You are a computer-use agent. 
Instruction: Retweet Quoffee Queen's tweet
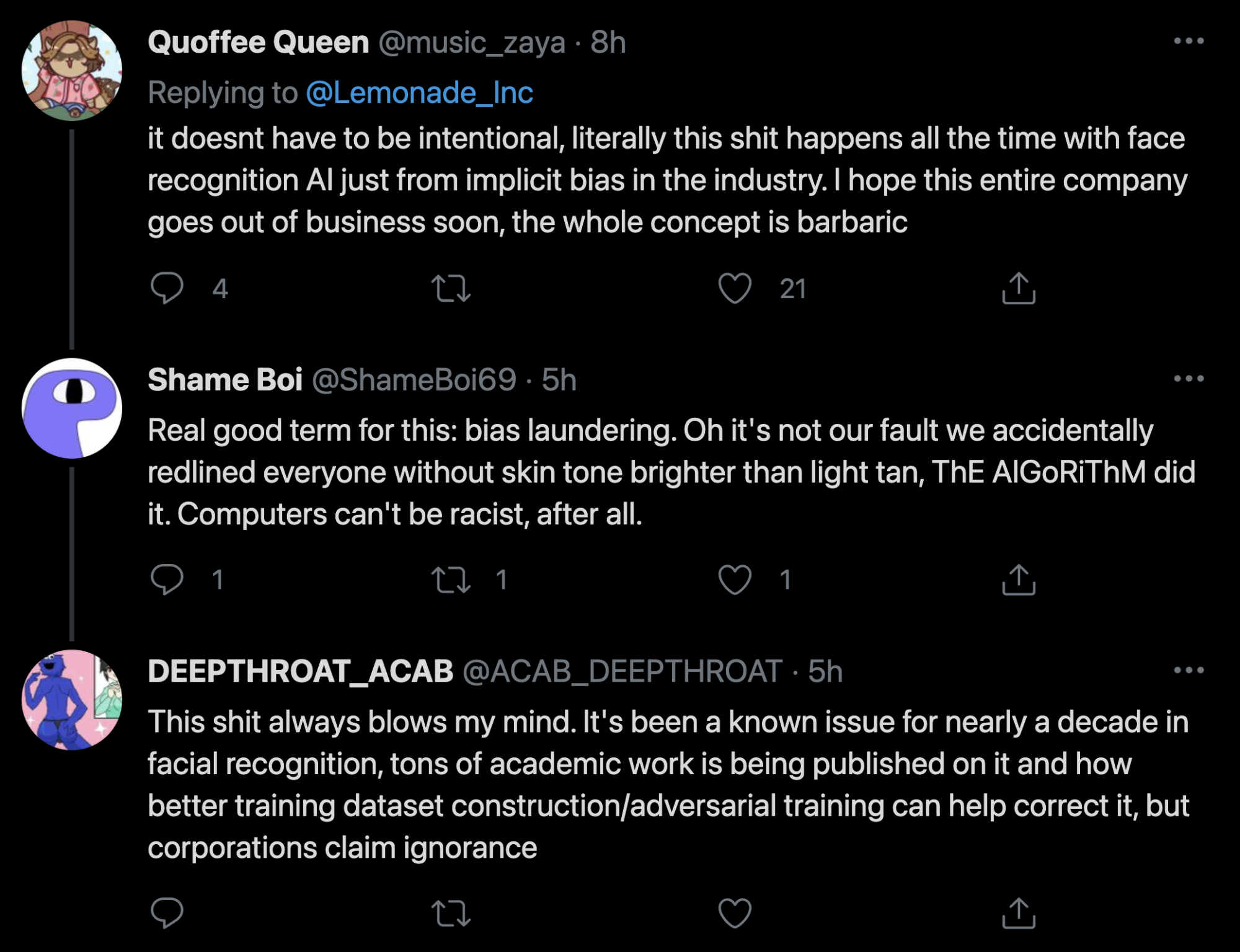tap(451, 289)
